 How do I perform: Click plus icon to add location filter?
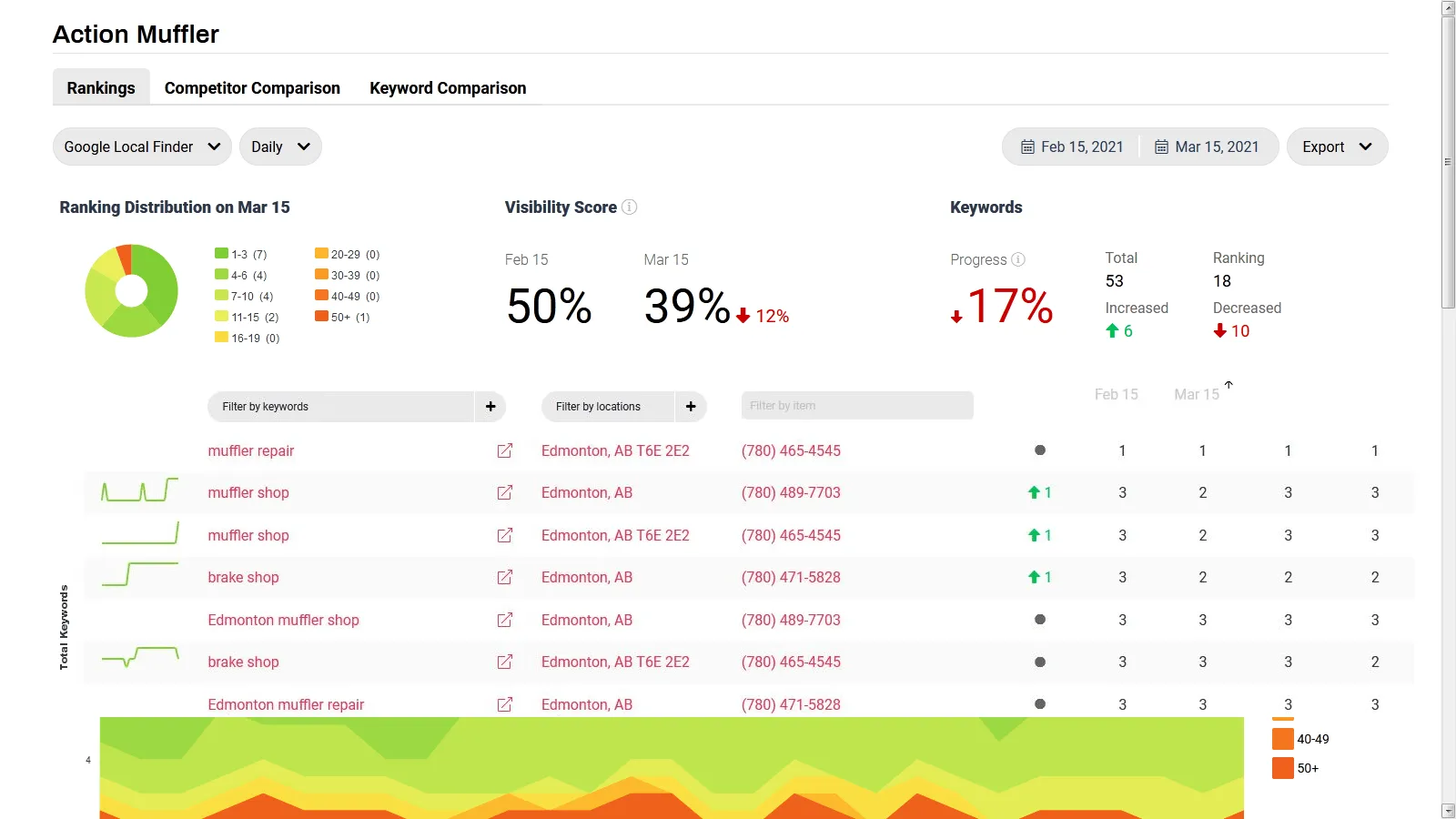tap(691, 407)
